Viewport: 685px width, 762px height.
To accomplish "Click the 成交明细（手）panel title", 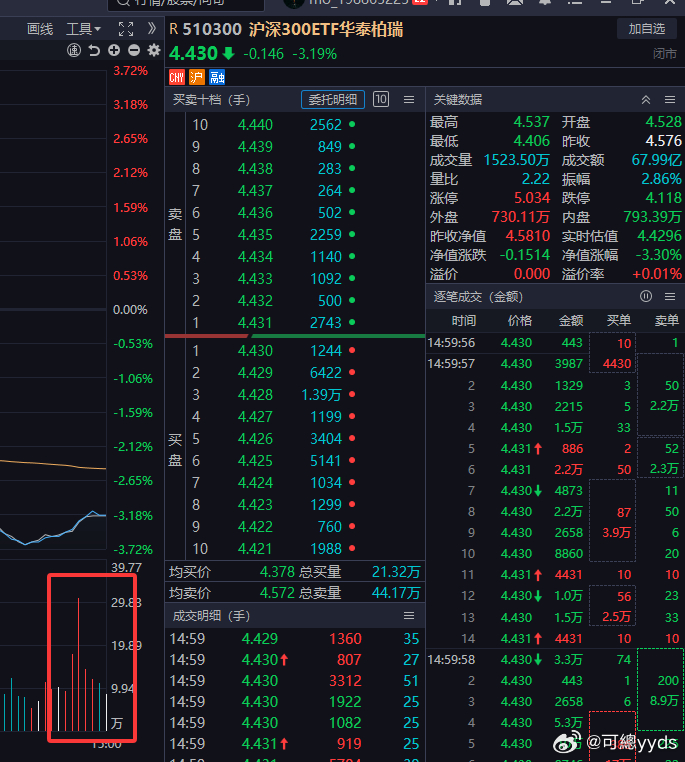I will (x=211, y=616).
